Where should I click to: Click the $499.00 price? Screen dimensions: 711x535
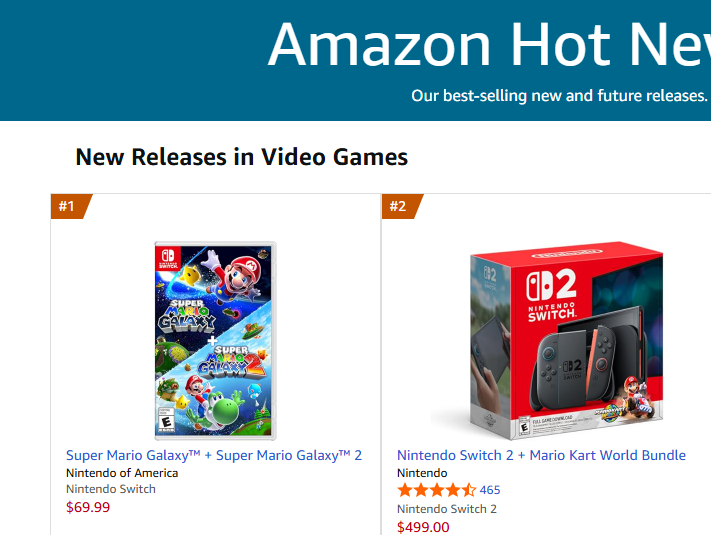pos(423,526)
